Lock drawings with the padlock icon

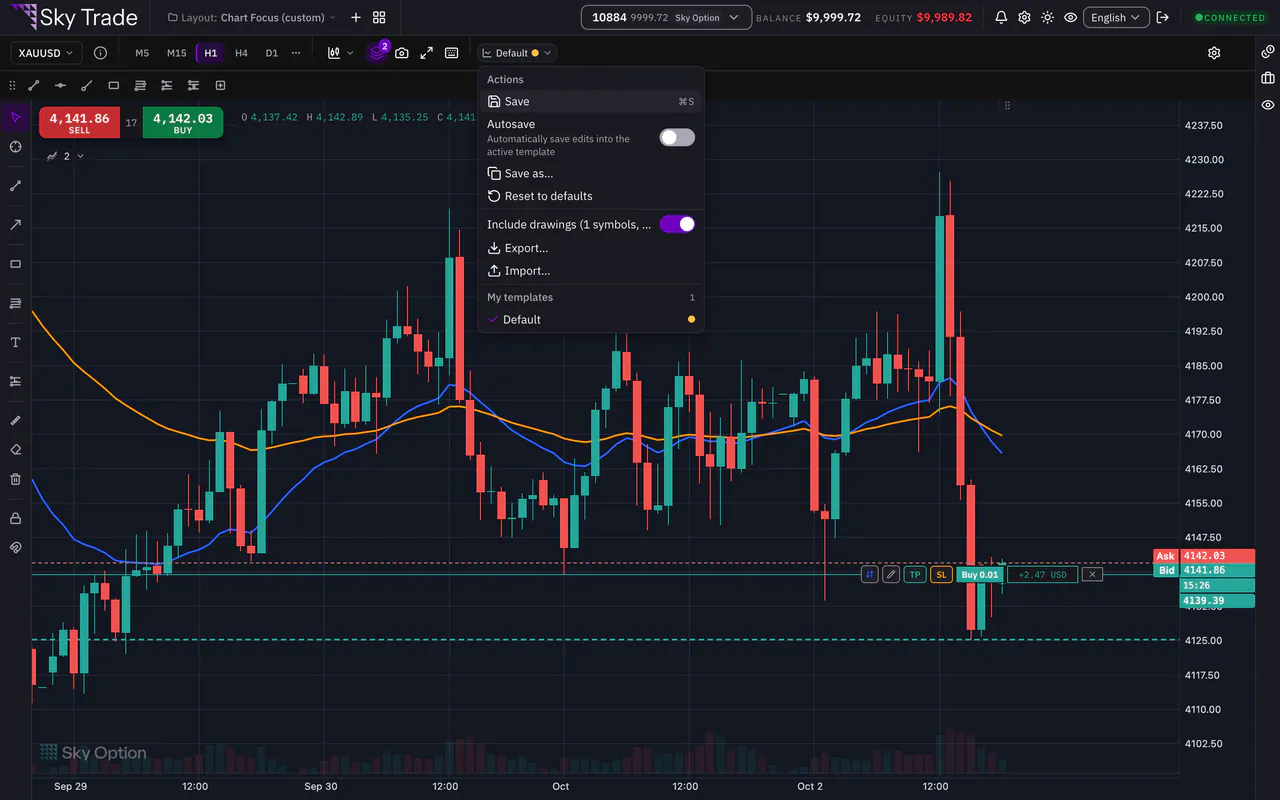point(15,518)
